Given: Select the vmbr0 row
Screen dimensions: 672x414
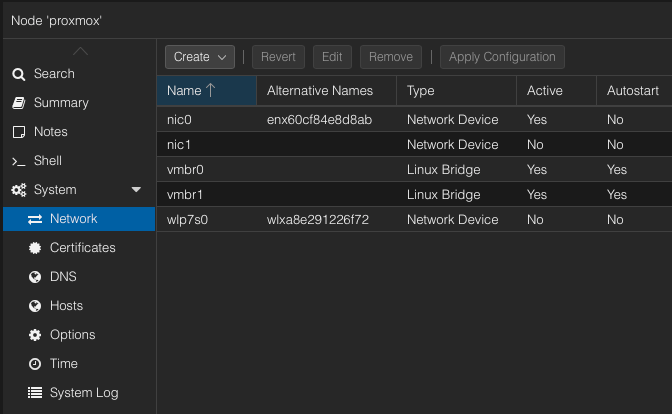Looking at the screenshot, I should [414, 170].
